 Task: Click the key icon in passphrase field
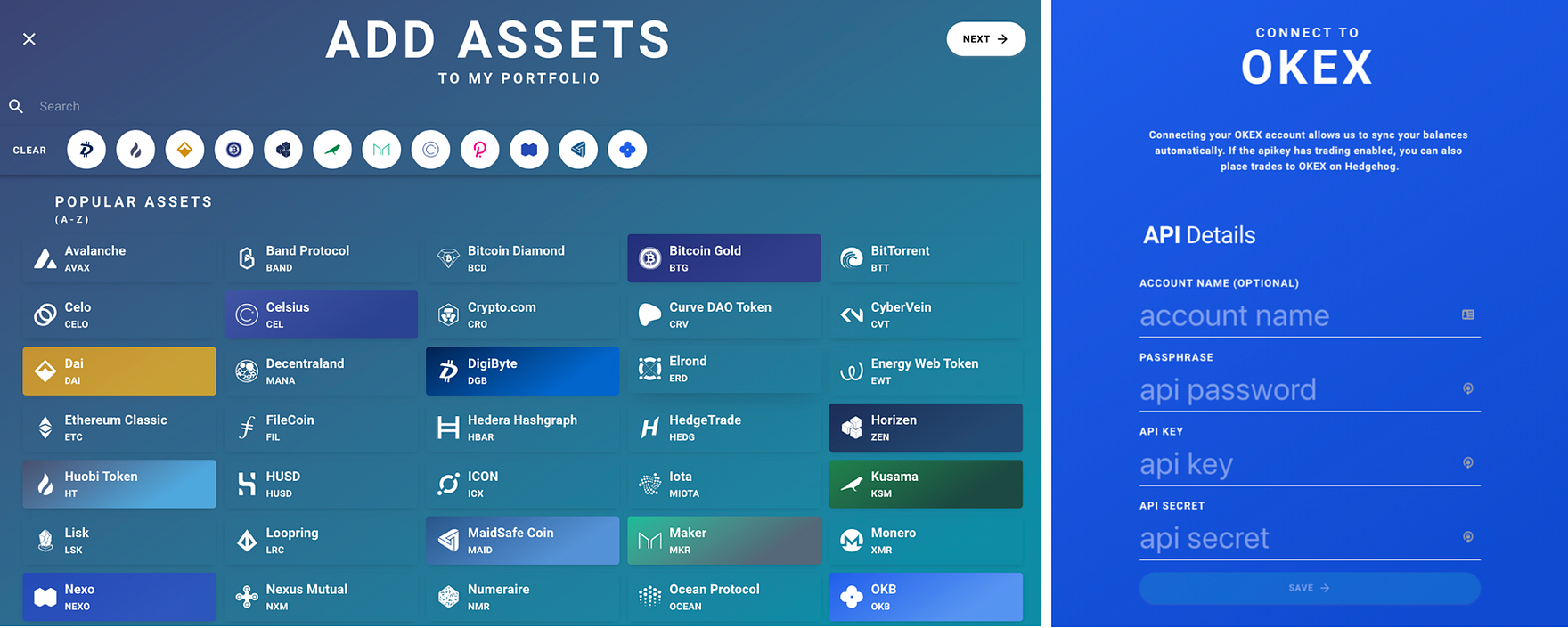pos(1468,388)
